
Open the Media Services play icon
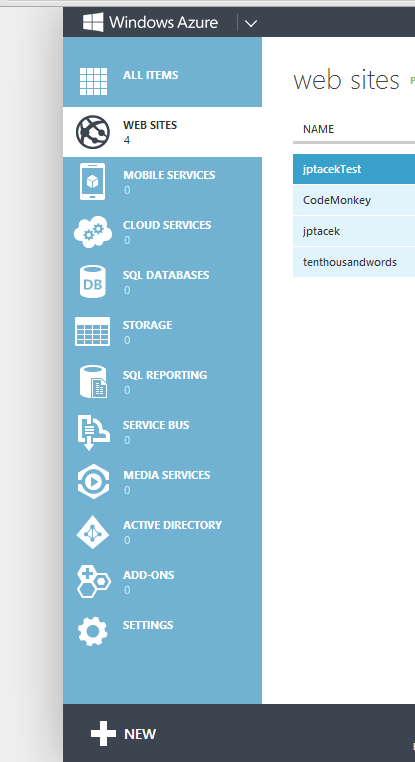[x=93, y=482]
